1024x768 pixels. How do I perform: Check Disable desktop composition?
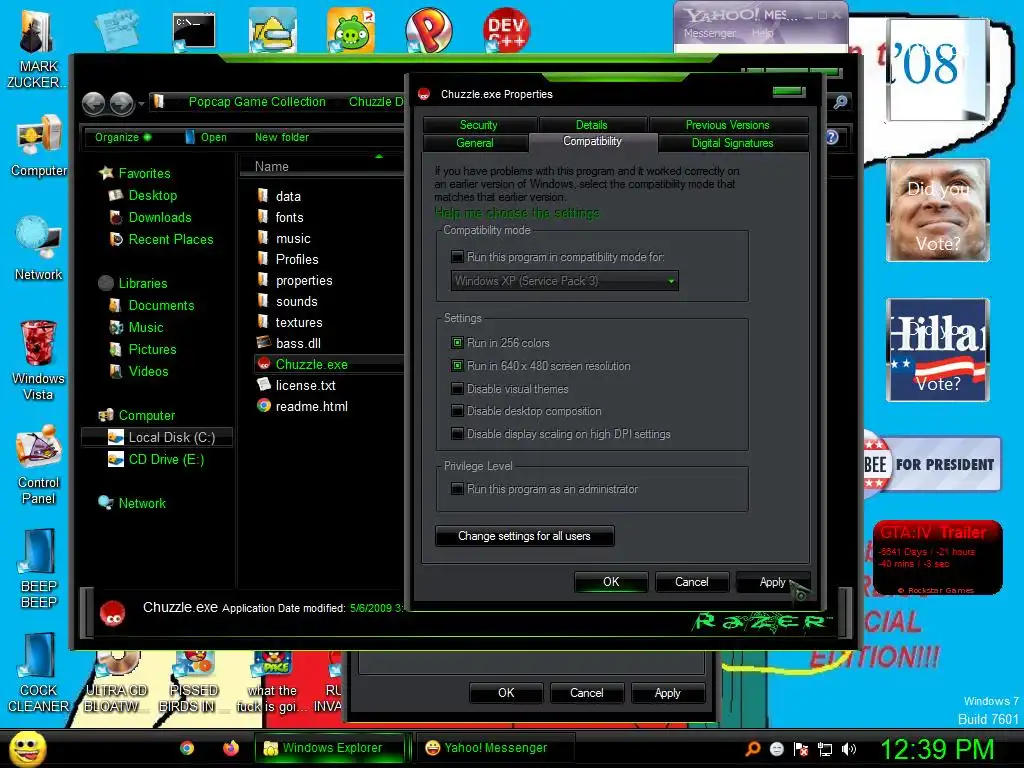pos(458,411)
